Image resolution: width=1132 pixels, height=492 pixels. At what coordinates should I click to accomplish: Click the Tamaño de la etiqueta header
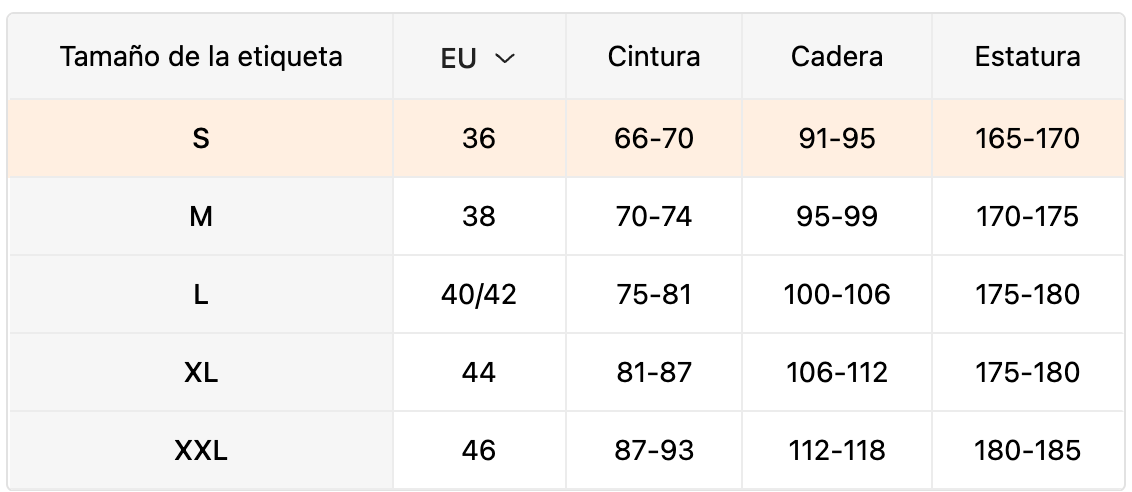tap(201, 57)
